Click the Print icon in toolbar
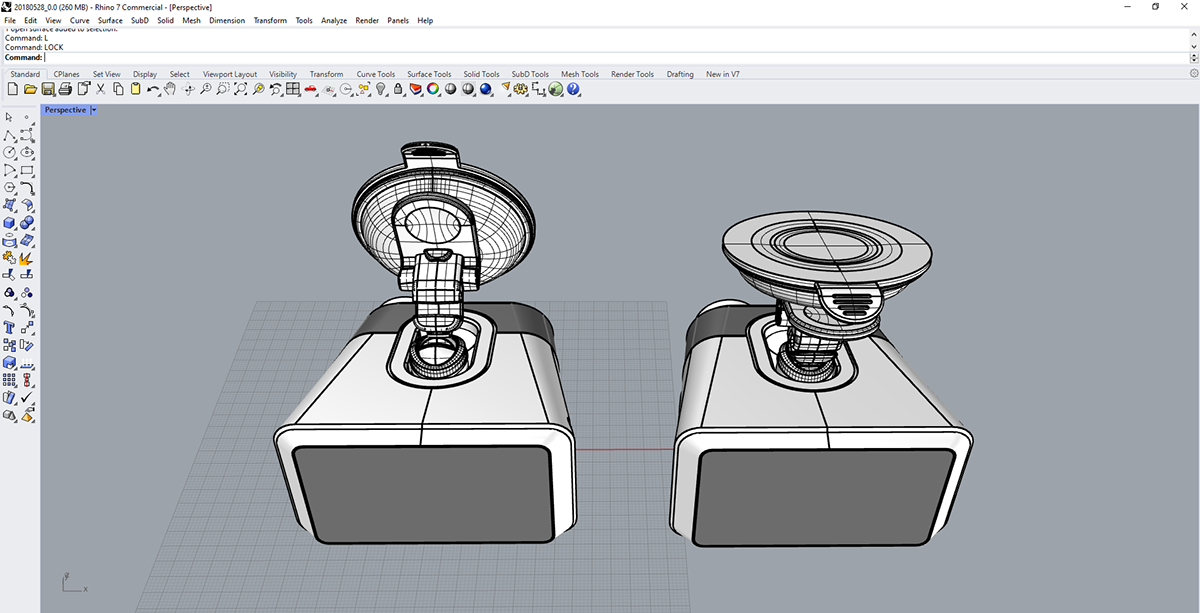 (x=66, y=90)
